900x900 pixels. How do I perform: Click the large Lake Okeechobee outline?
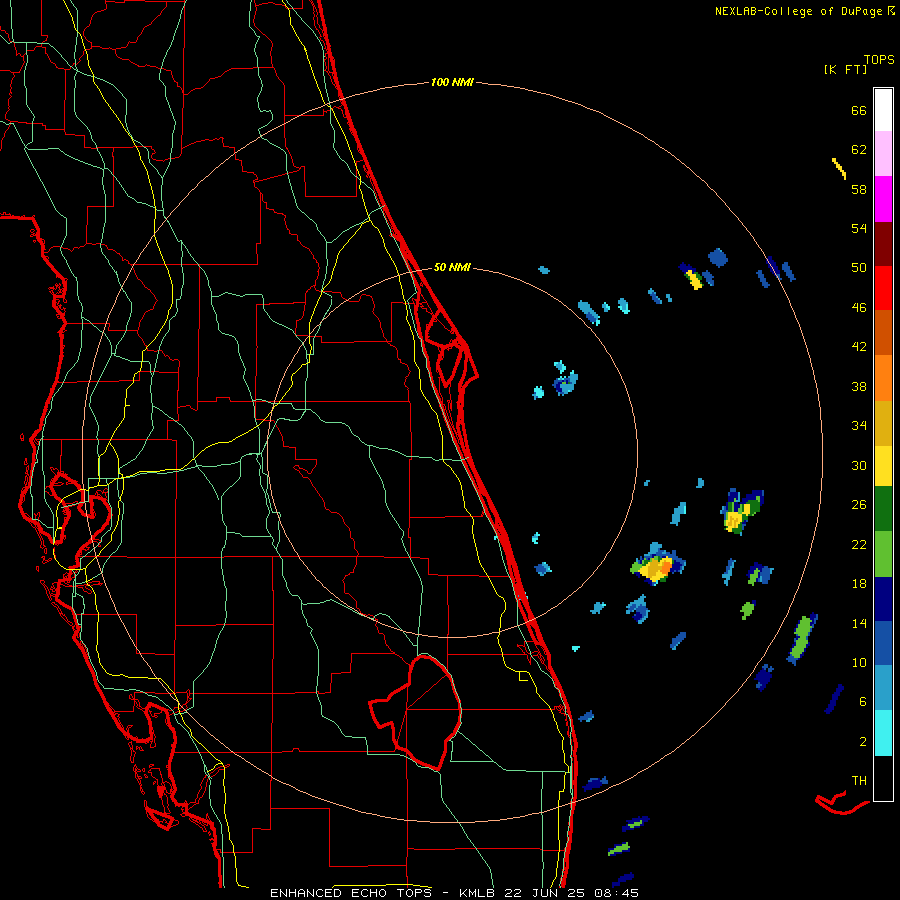click(x=416, y=712)
